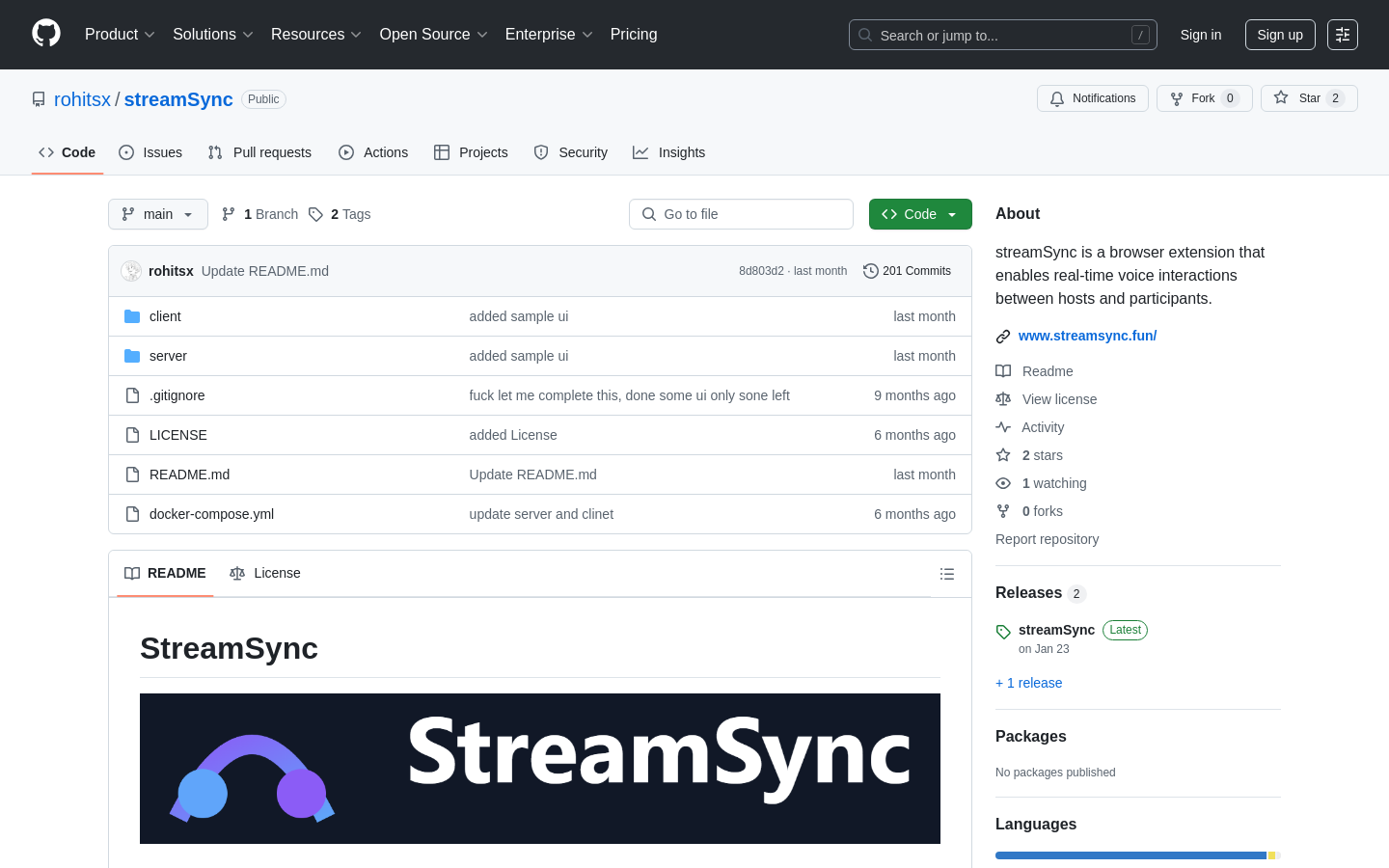Viewport: 1389px width, 868px height.
Task: Open the rohitsx owner profile link
Action: click(82, 99)
